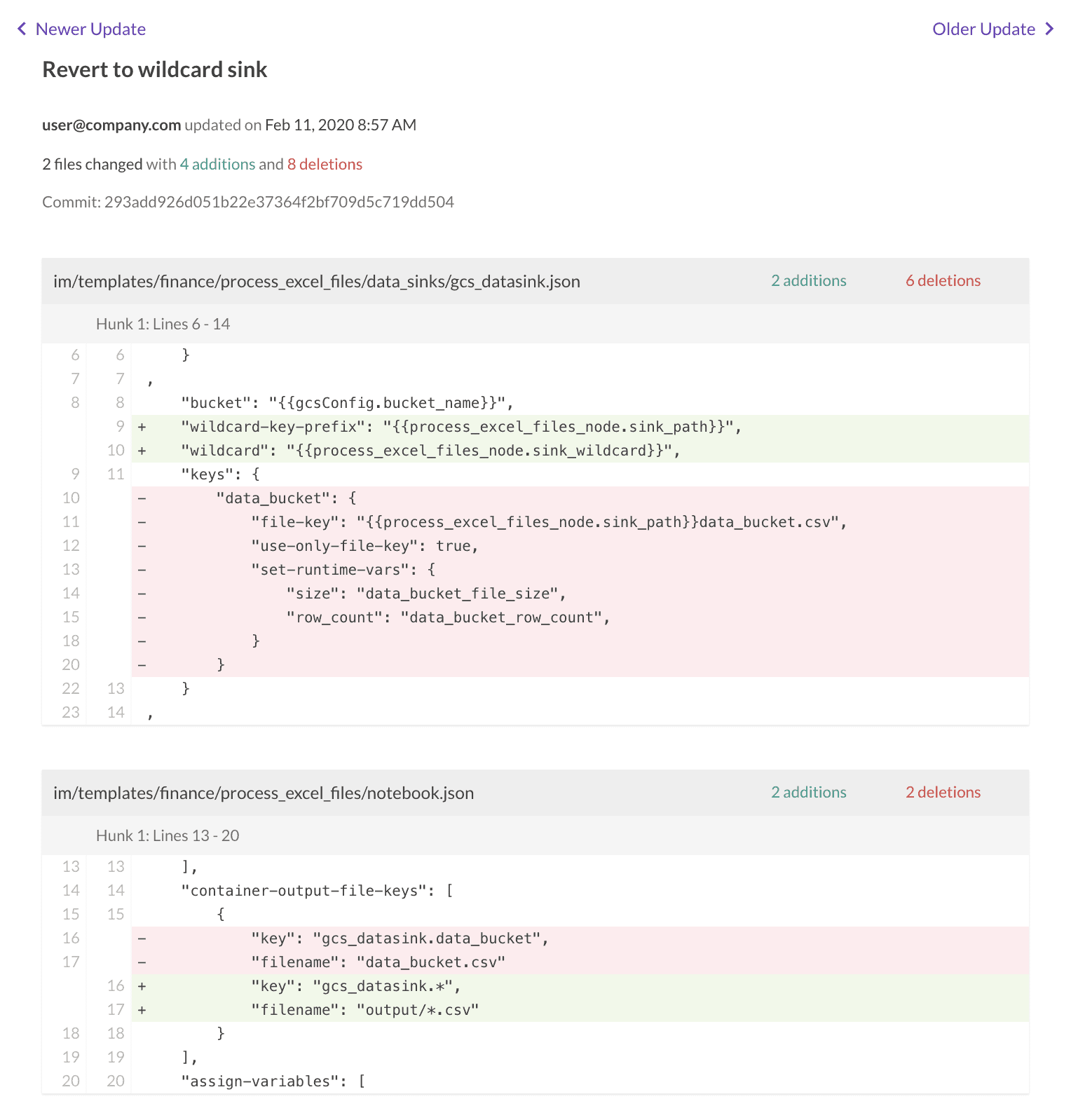Click the left chevron beside Newer Update
The height and width of the screenshot is (1120, 1071).
point(22,29)
